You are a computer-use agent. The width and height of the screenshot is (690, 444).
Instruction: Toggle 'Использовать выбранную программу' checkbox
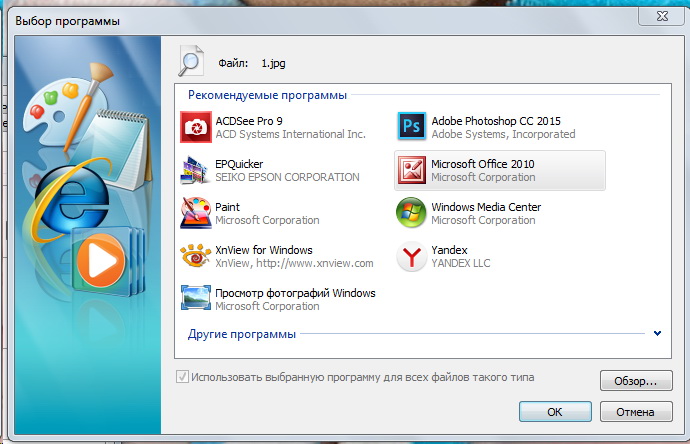click(182, 377)
